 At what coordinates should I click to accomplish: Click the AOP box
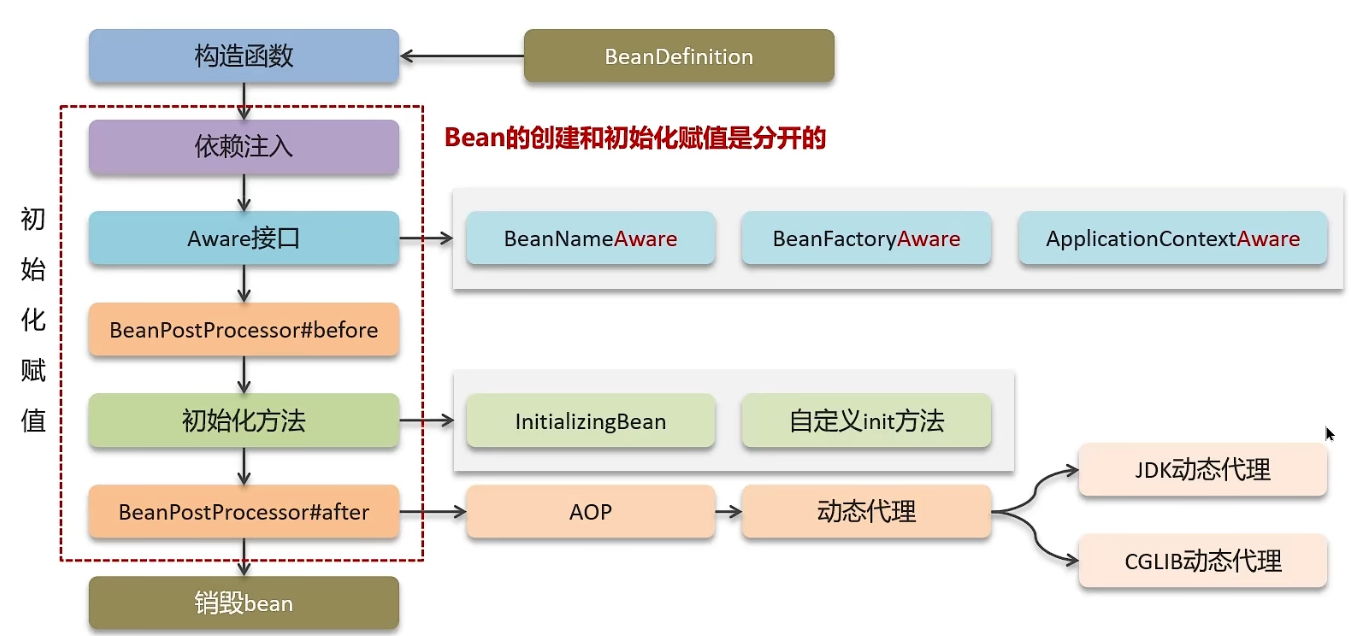(x=590, y=512)
